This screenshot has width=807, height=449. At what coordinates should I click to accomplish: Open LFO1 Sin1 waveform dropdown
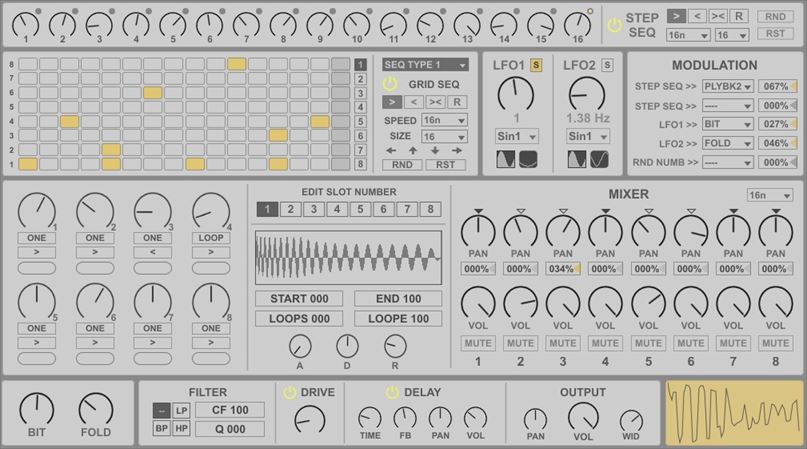click(x=517, y=136)
